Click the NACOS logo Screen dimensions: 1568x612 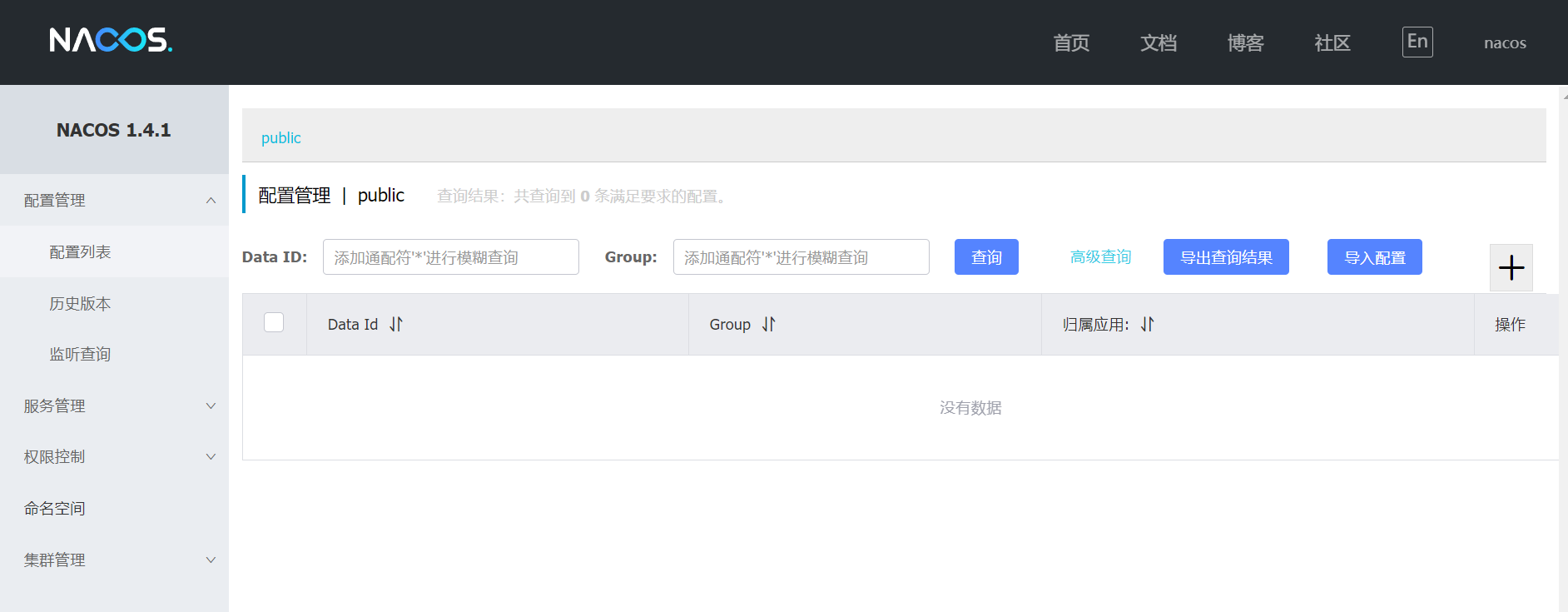[x=111, y=40]
